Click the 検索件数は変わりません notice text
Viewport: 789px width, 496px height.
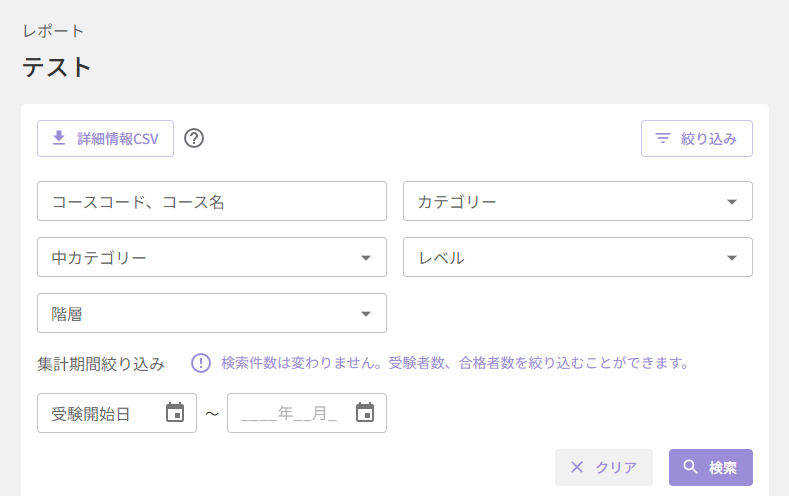pos(455,363)
